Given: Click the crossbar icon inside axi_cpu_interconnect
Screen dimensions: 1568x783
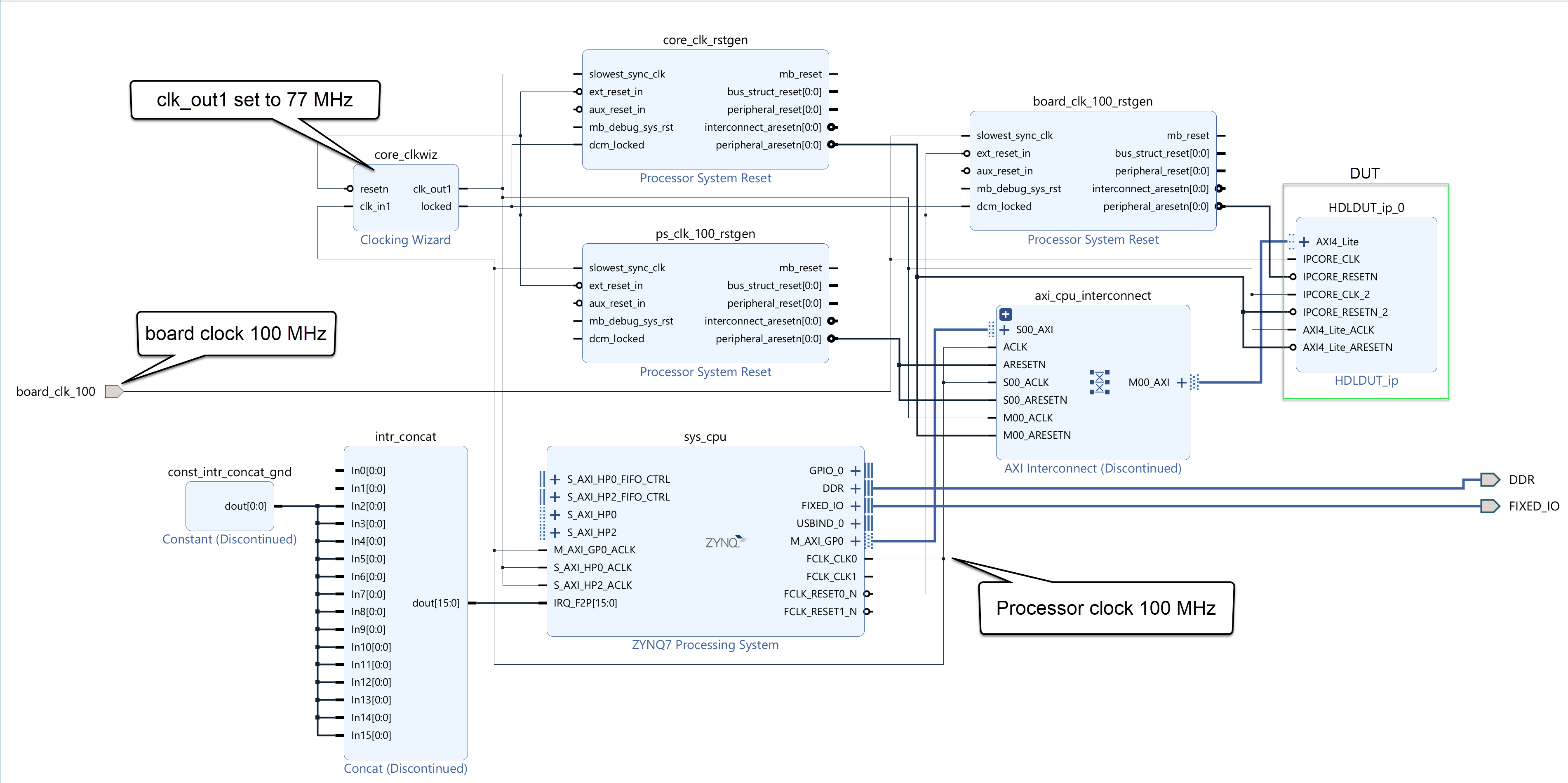Looking at the screenshot, I should coord(1099,382).
